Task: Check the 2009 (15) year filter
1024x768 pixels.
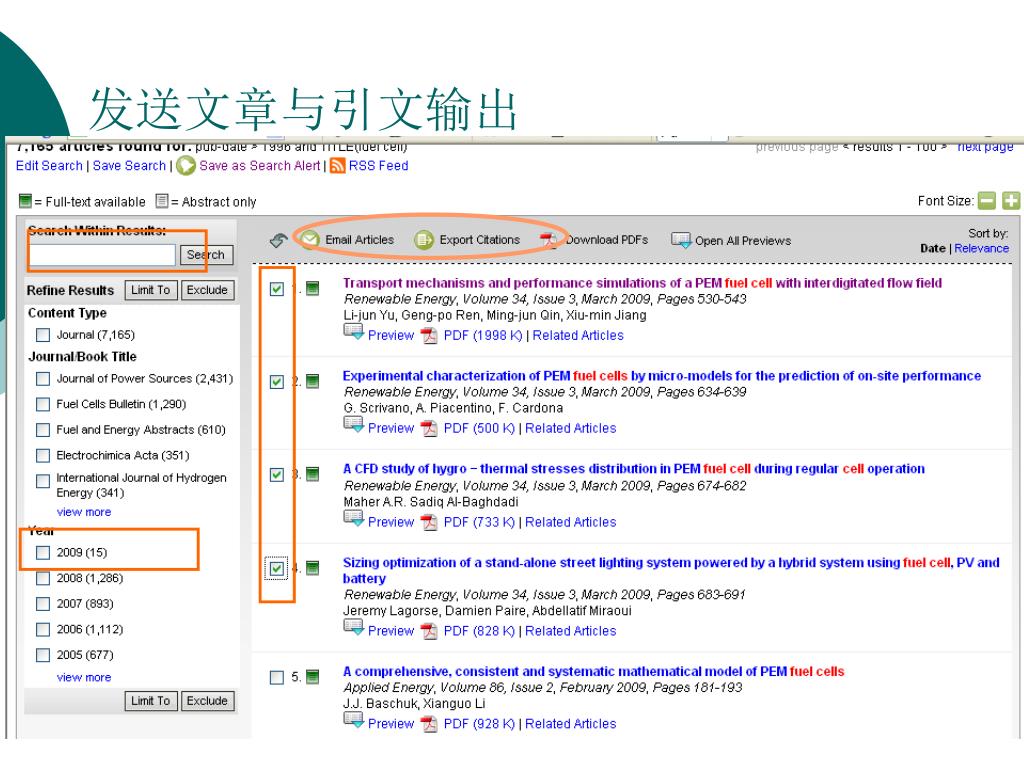Action: [42, 552]
